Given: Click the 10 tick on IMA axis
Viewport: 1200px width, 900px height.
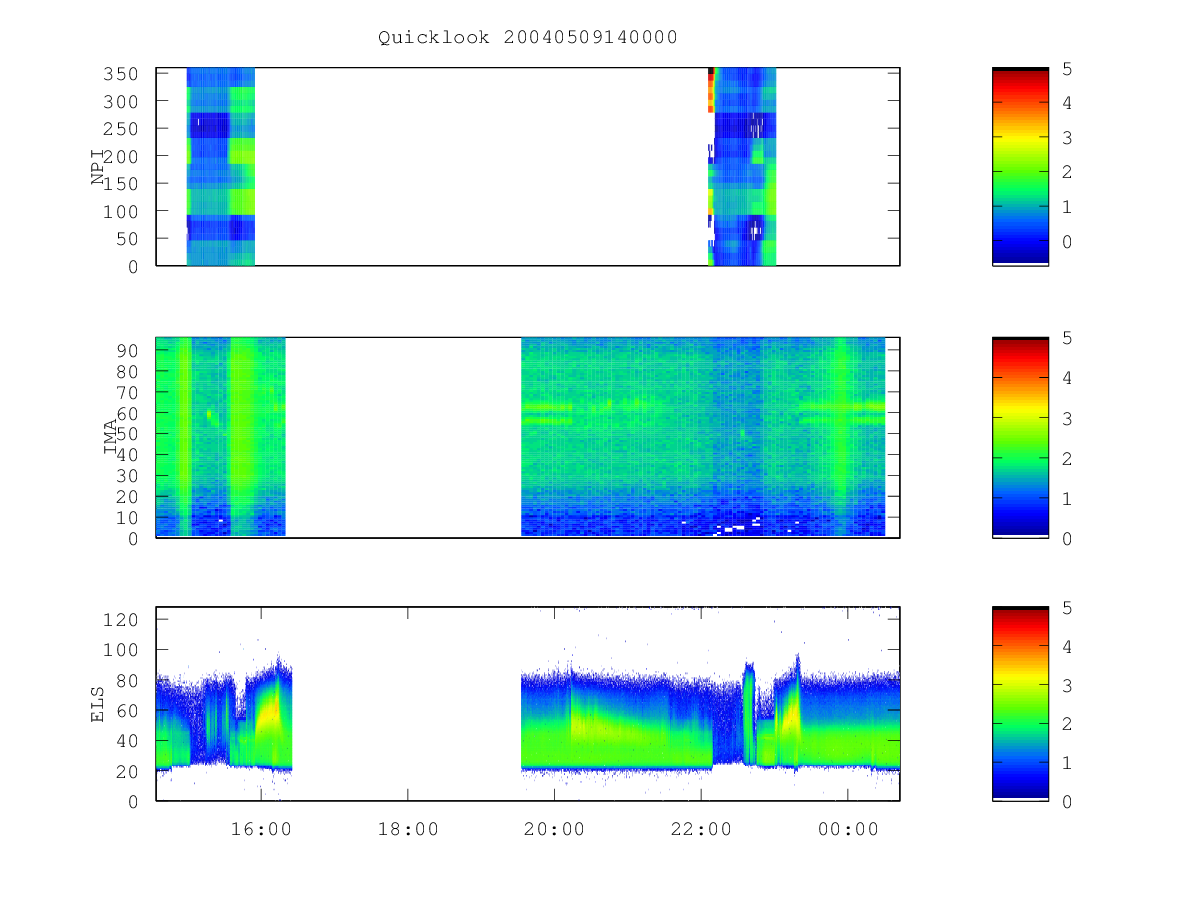Looking at the screenshot, I should (127, 517).
